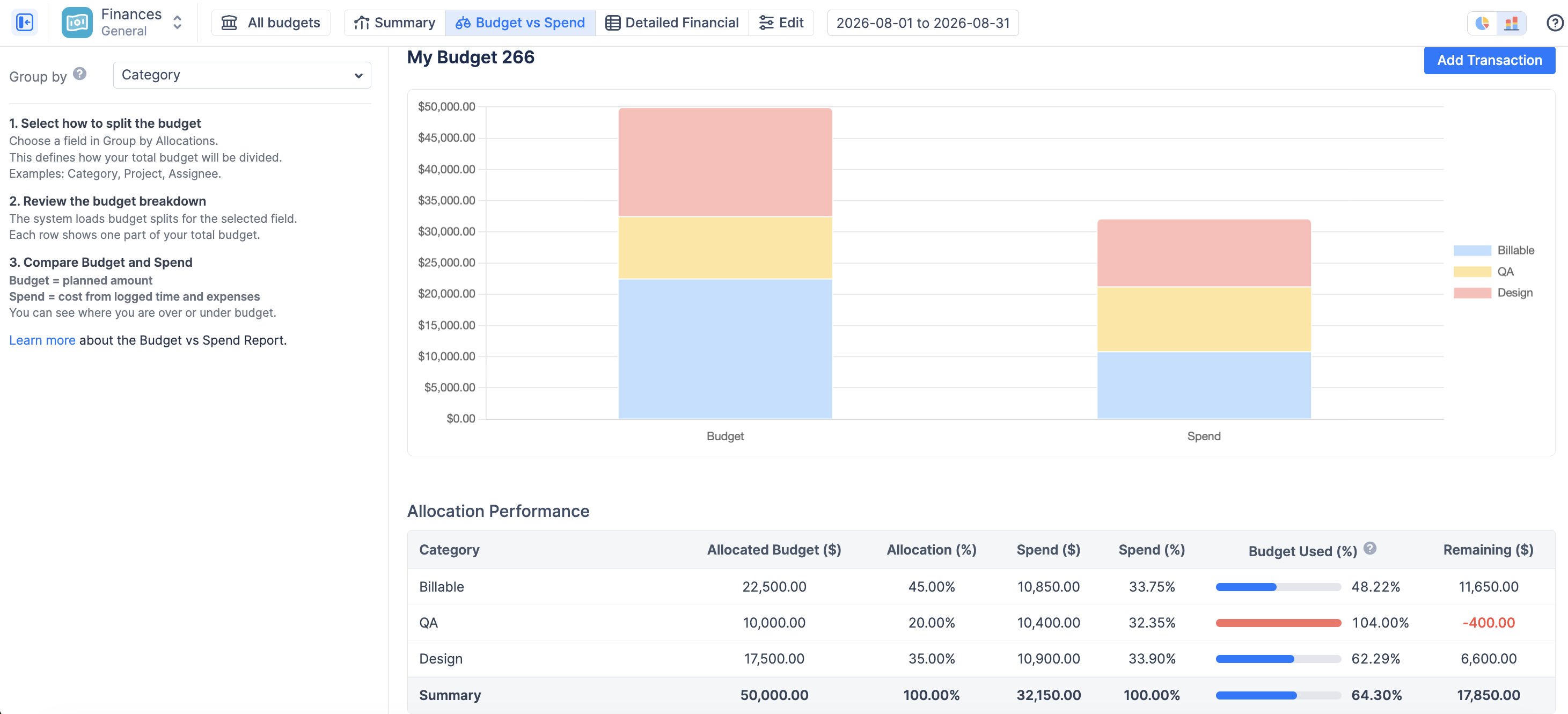Switch to pie chart view
The width and height of the screenshot is (1568, 714).
[x=1482, y=23]
